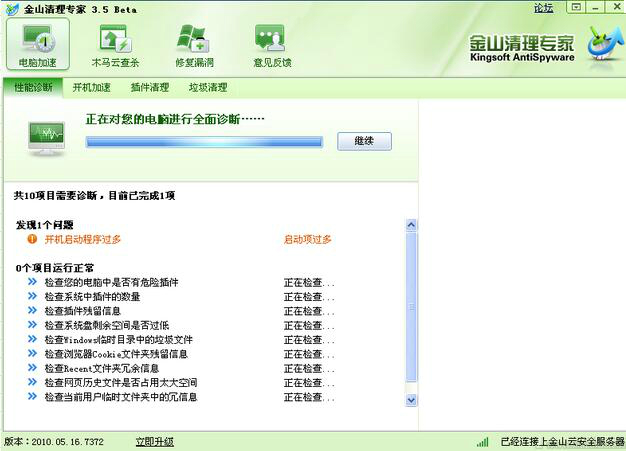Screen dimensions: 626x451
Task: Open the 电脑加速 computer speedup section
Action: [37, 47]
